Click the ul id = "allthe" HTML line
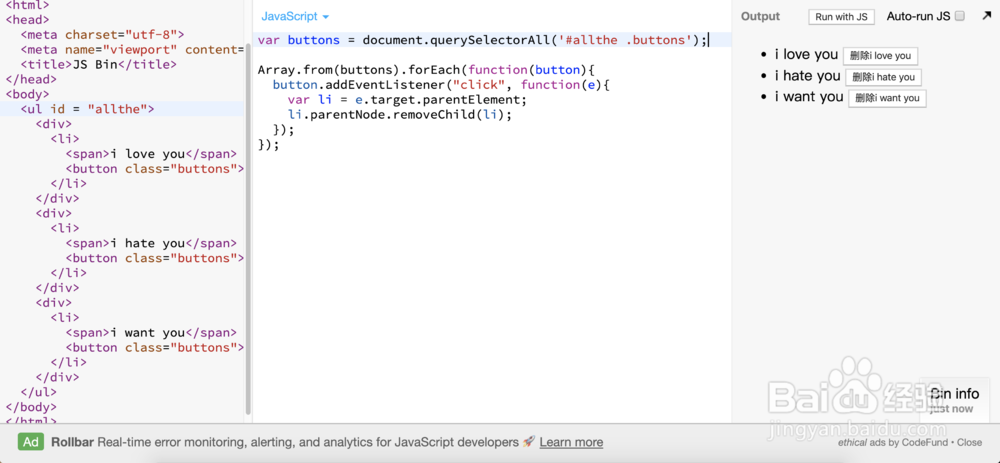This screenshot has width=1000, height=463. [87, 109]
